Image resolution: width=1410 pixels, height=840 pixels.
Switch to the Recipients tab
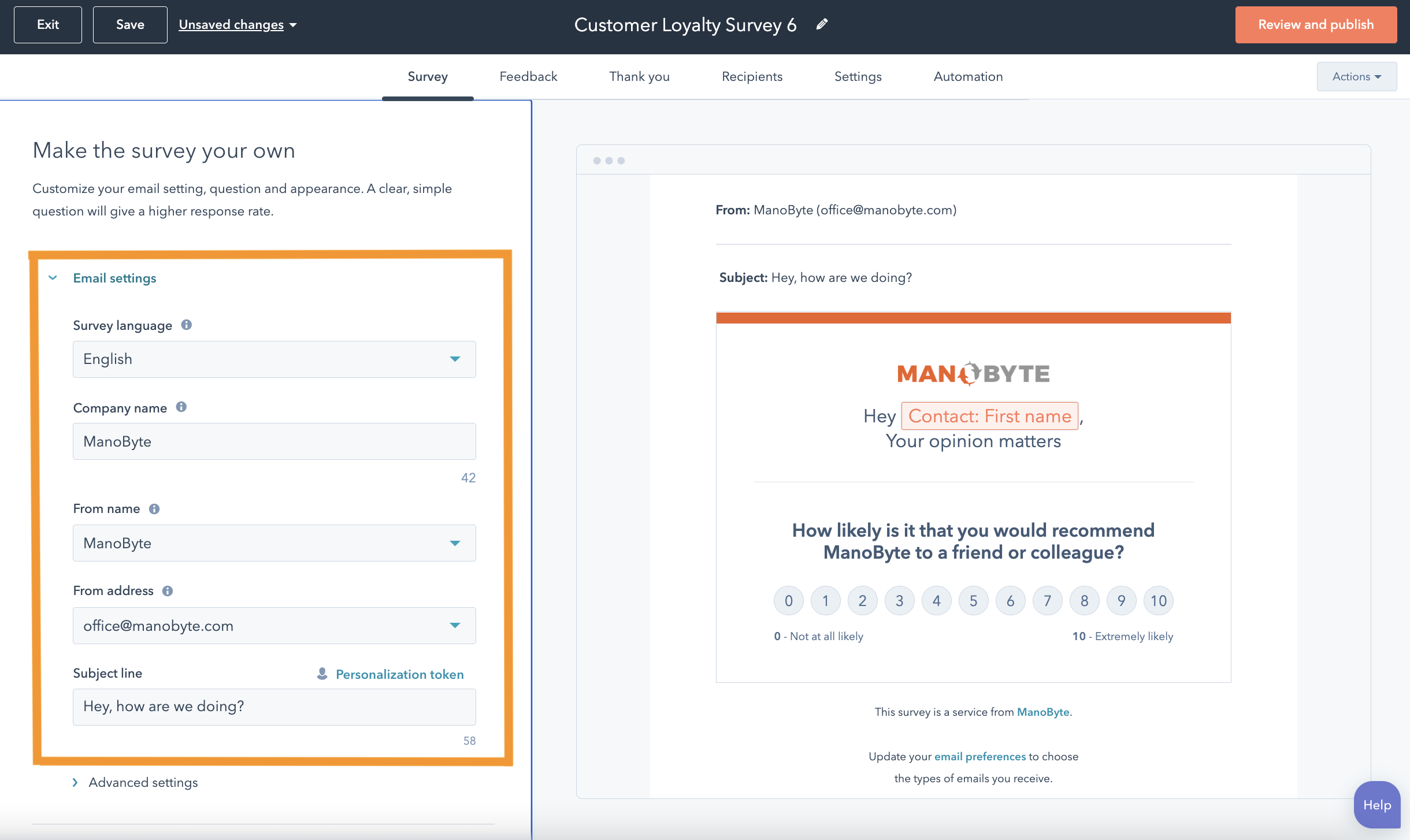click(x=752, y=76)
